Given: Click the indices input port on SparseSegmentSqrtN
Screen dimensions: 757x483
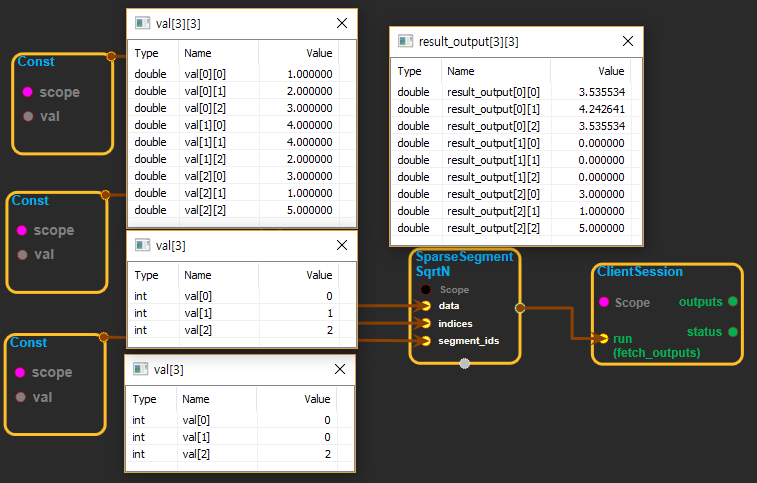Looking at the screenshot, I should [x=426, y=323].
